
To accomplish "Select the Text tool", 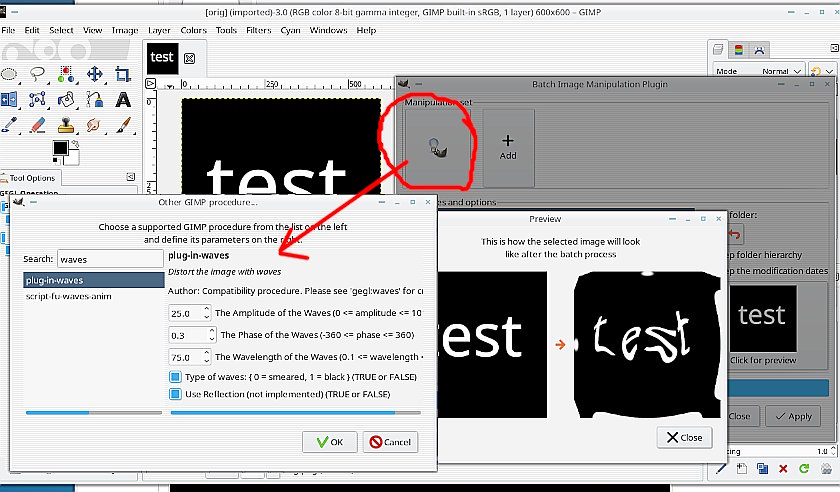I will pyautogui.click(x=123, y=100).
